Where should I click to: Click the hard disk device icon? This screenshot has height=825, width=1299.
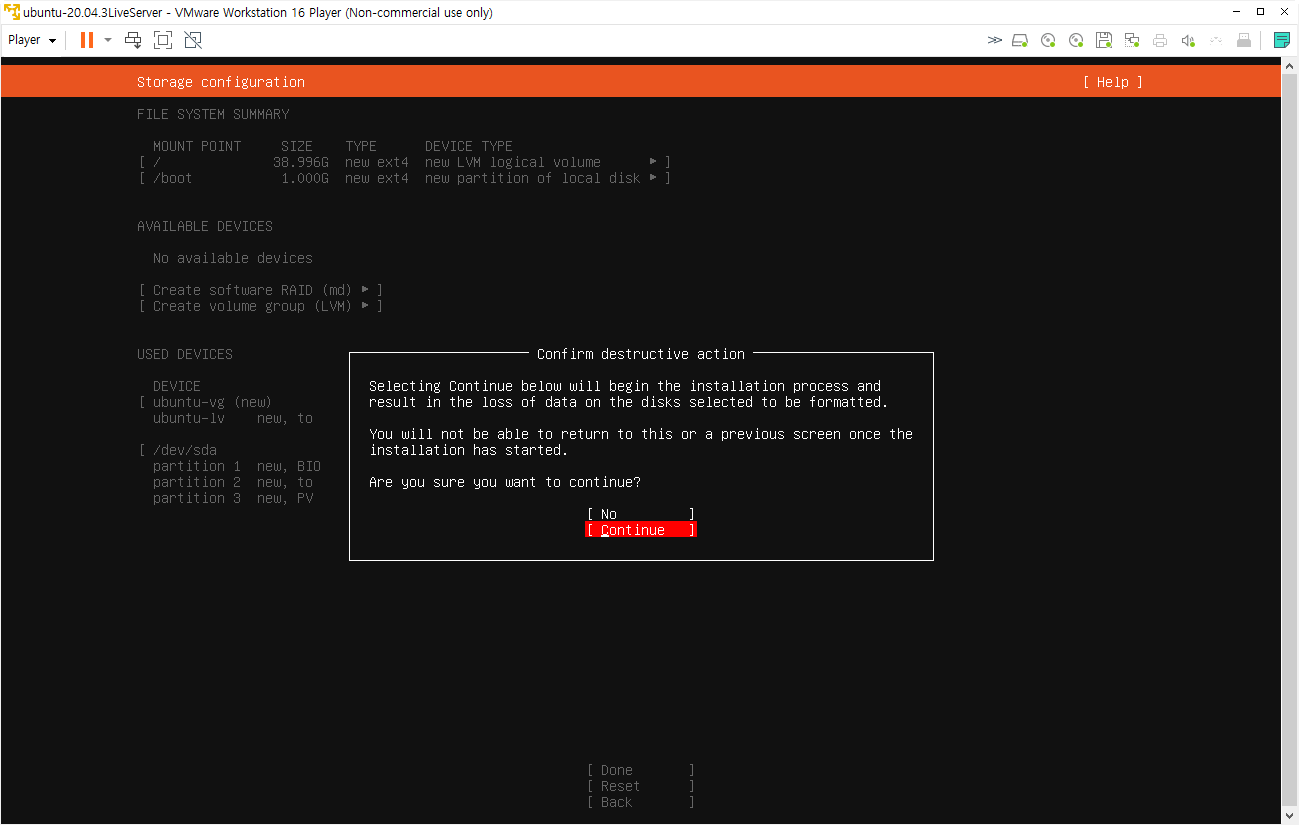tap(1020, 40)
